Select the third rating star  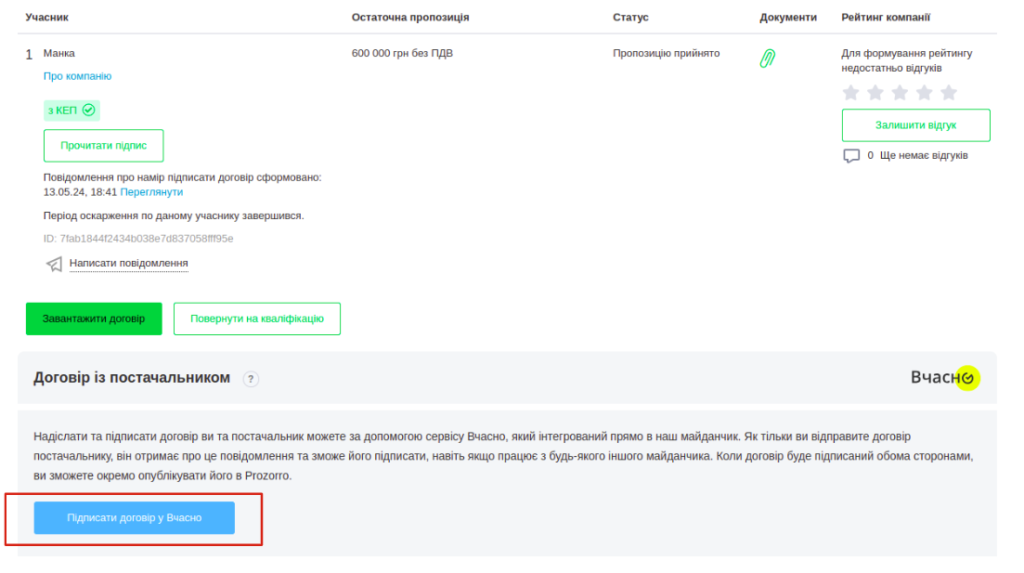900,93
